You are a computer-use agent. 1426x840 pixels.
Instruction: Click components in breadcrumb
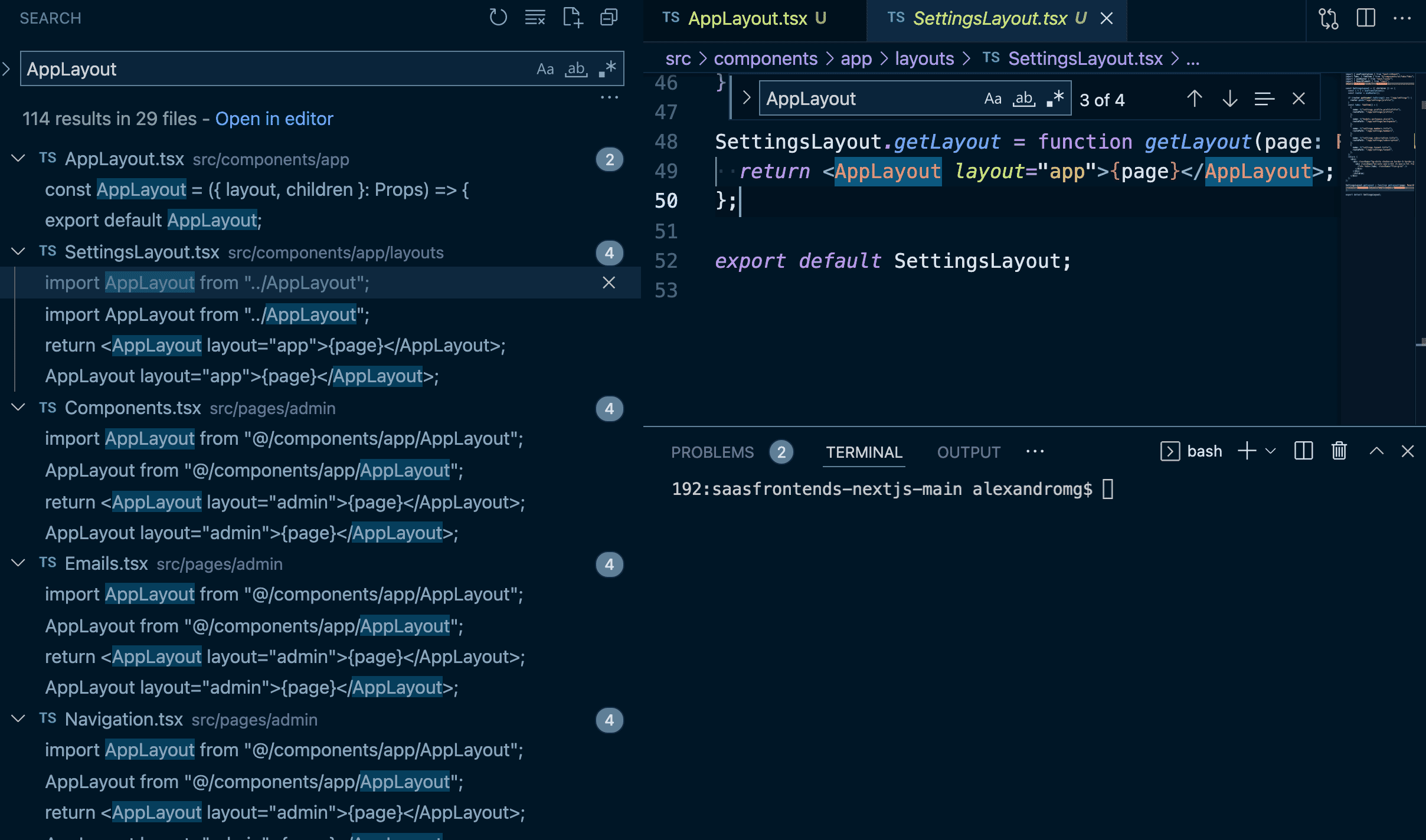766,58
